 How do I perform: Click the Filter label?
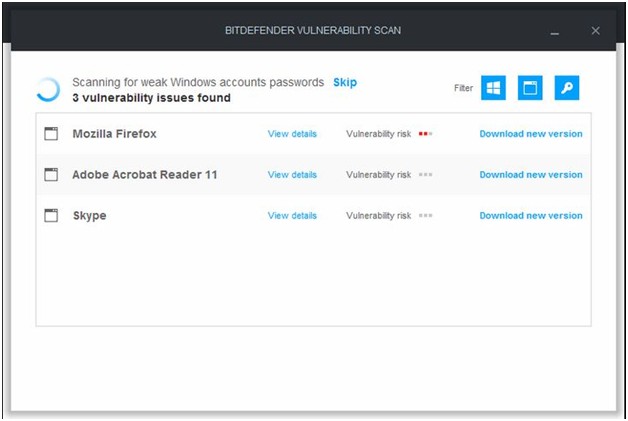click(463, 88)
